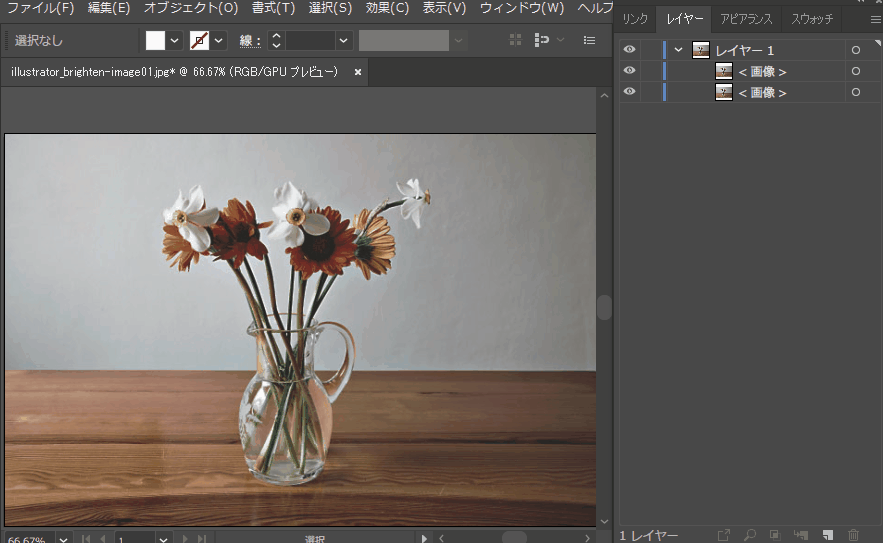Open the Layers panel hamburger menu
This screenshot has height=543, width=883.
(x=875, y=19)
